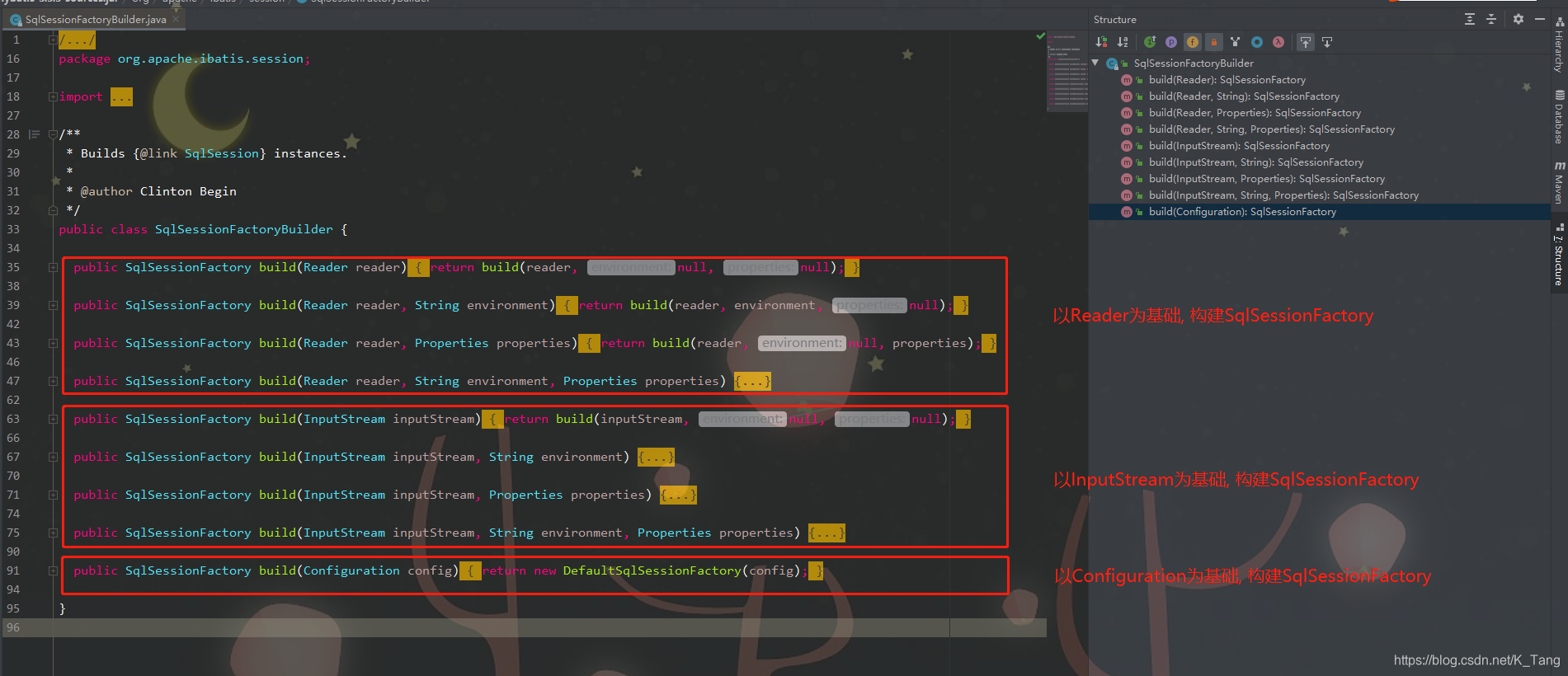The image size is (1568, 676).
Task: Toggle Show Properties purple p icon
Action: (1171, 42)
